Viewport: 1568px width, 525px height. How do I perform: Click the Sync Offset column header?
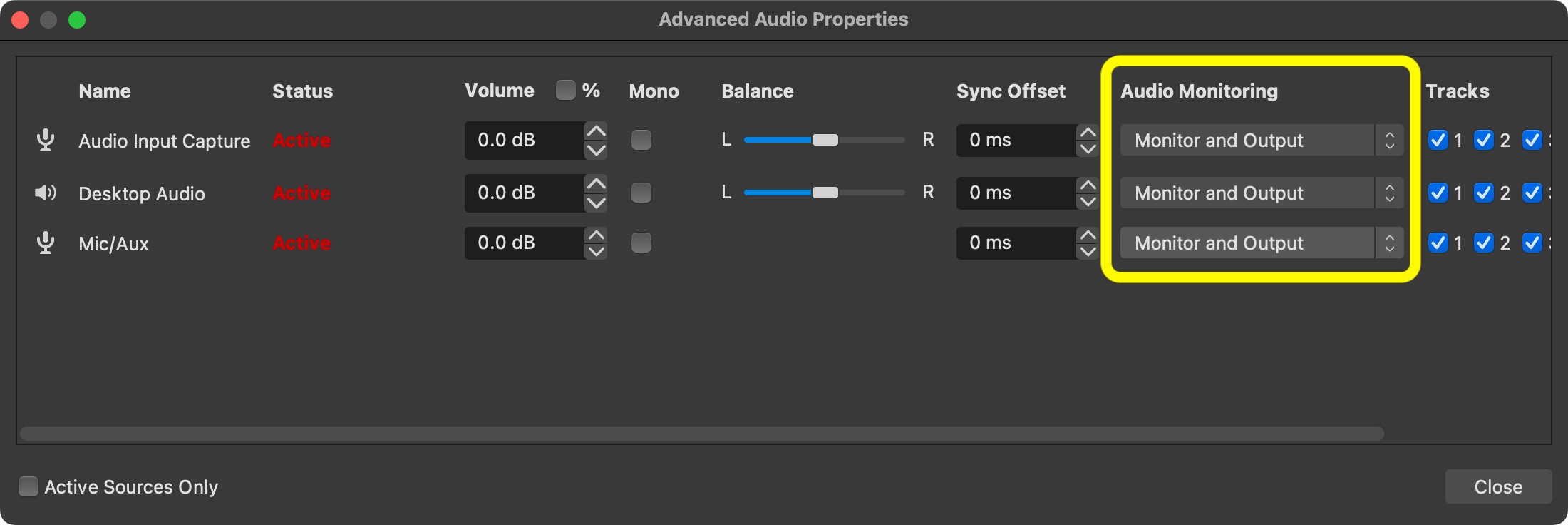point(1011,91)
